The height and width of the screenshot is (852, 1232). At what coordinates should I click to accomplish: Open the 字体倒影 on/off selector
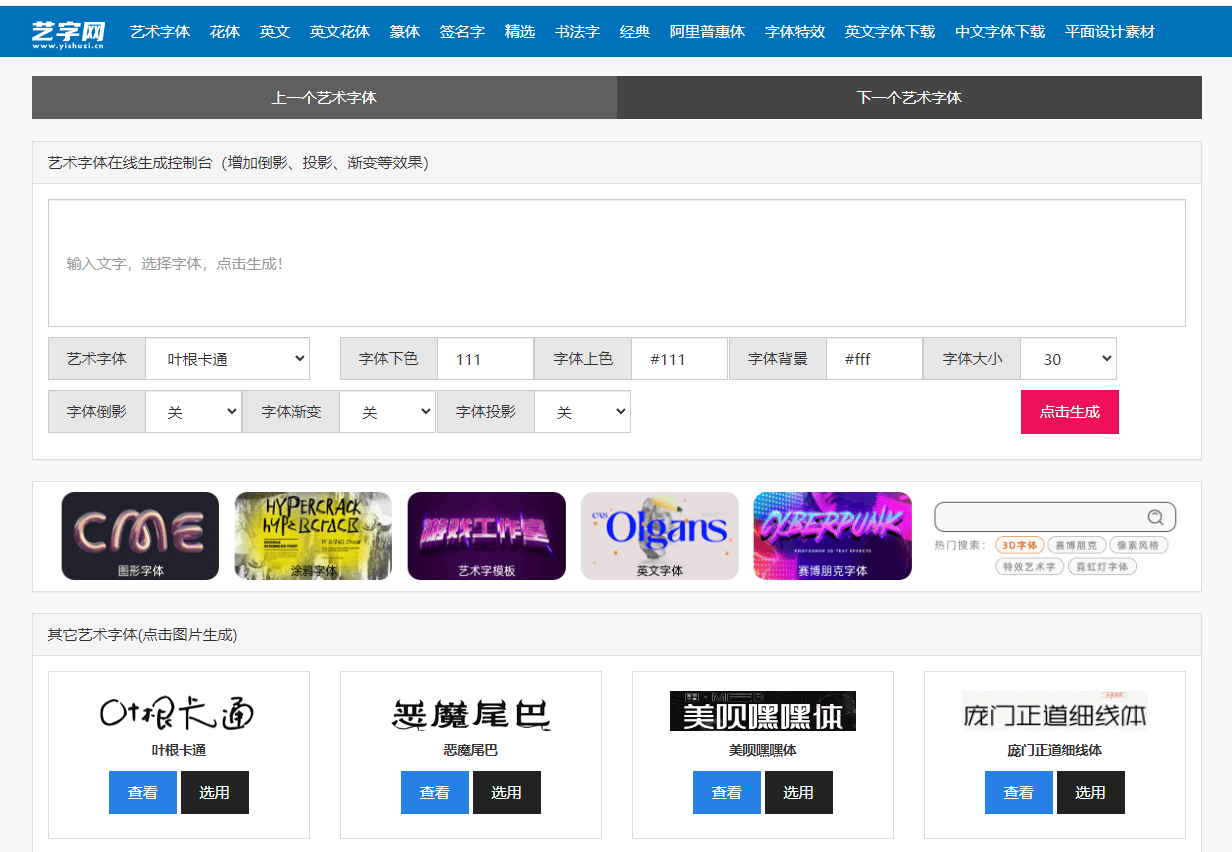click(x=193, y=411)
